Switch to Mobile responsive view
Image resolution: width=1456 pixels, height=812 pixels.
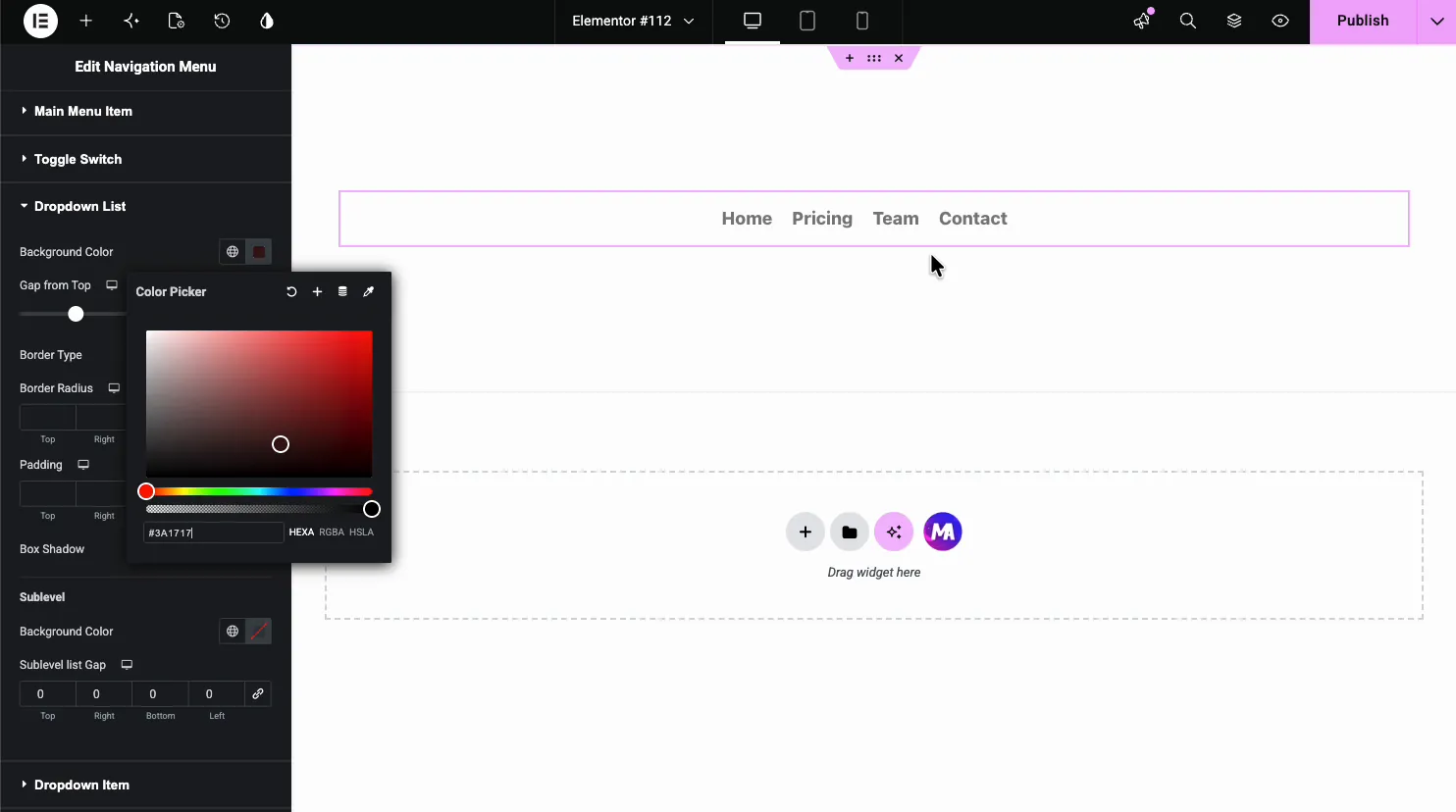pyautogui.click(x=862, y=21)
